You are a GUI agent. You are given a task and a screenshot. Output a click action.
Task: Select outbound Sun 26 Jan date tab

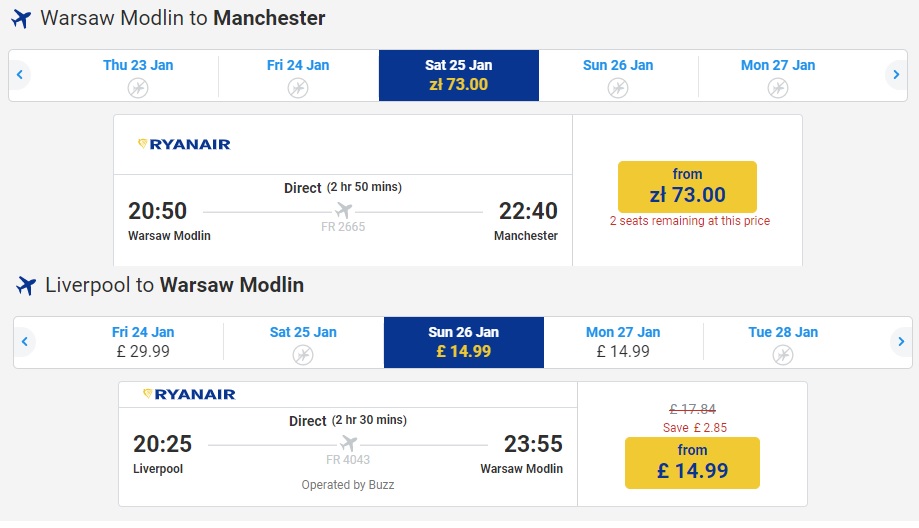(x=618, y=76)
